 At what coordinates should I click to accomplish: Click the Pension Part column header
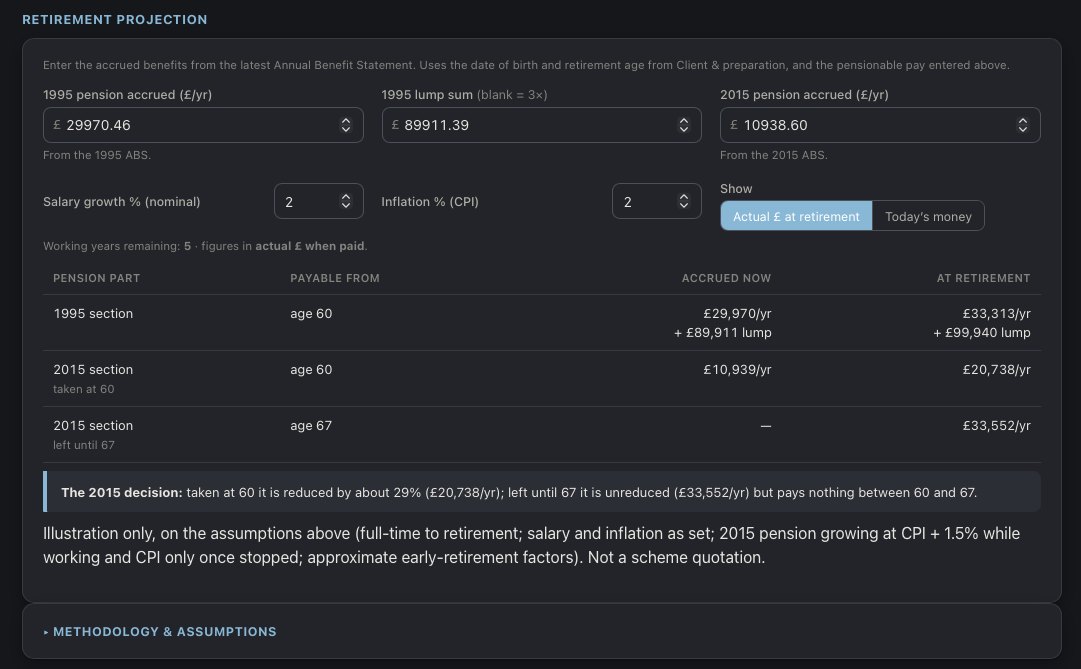97,278
